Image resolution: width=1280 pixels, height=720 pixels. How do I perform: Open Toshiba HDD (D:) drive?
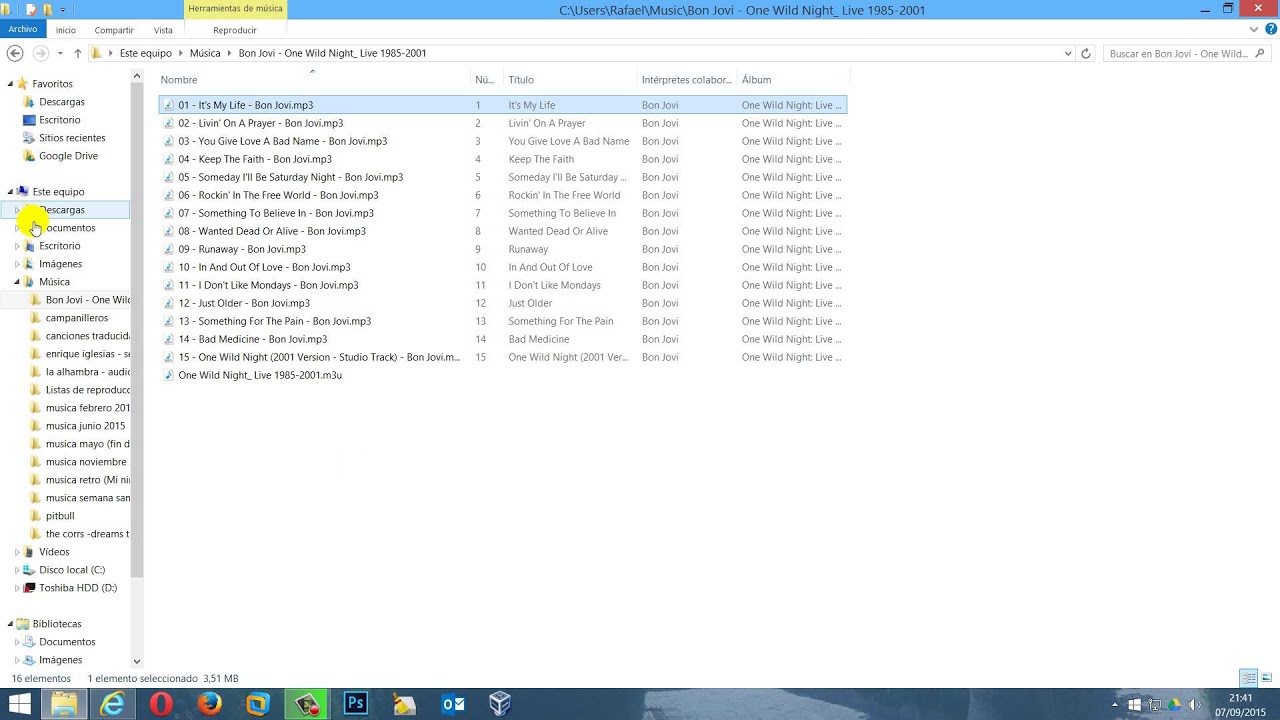[x=78, y=588]
